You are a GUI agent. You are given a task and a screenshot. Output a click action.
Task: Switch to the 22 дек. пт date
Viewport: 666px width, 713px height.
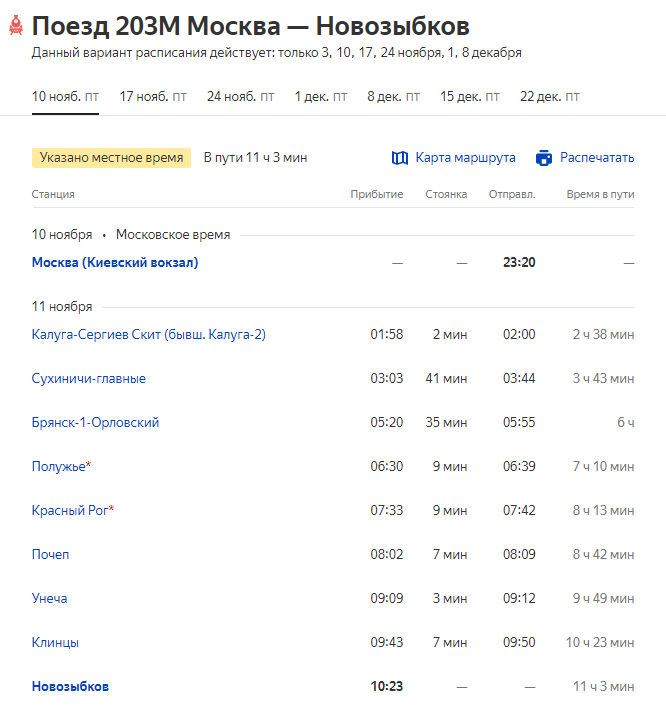tap(550, 96)
